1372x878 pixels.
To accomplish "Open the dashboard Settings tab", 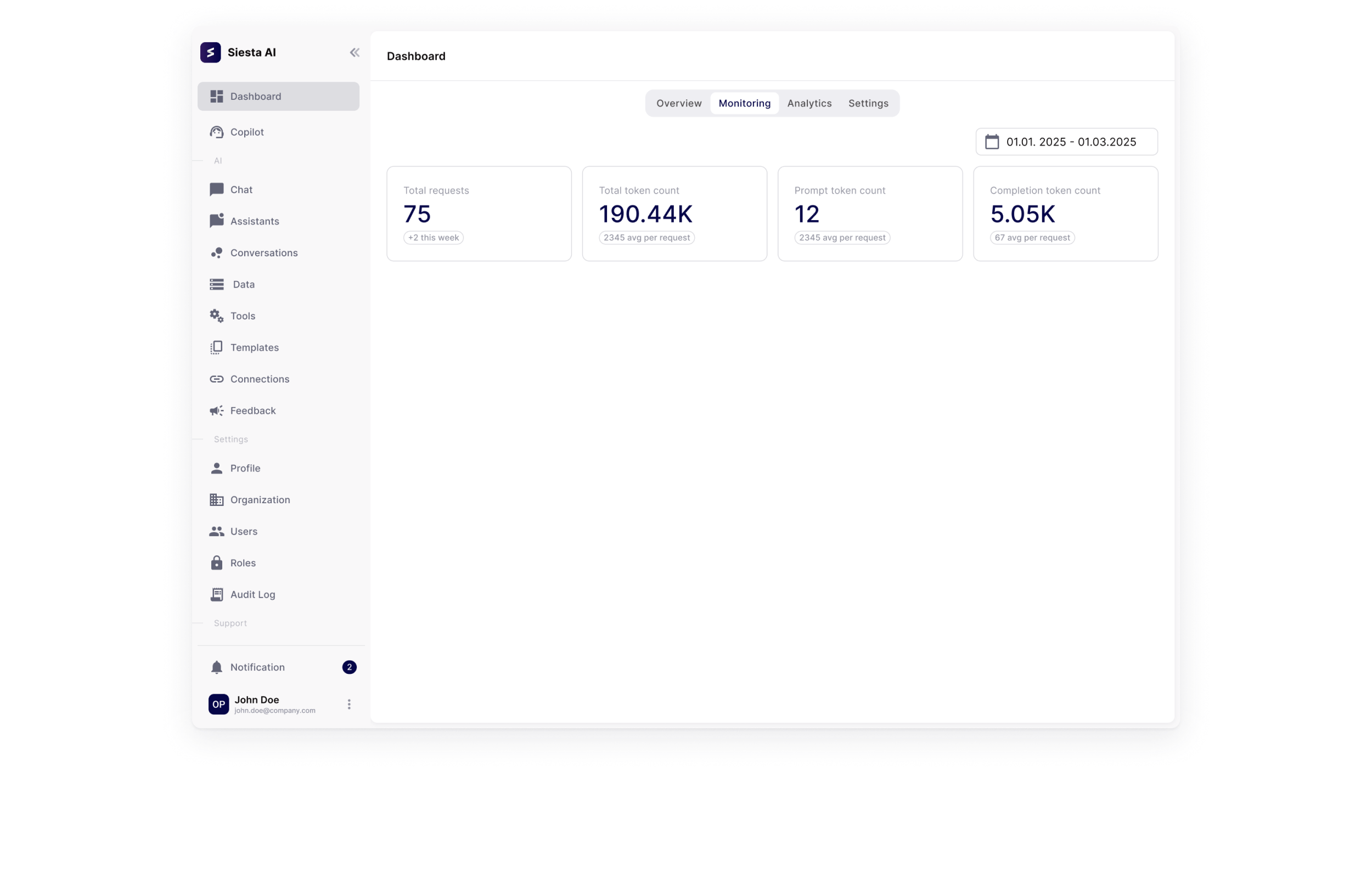I will 868,103.
